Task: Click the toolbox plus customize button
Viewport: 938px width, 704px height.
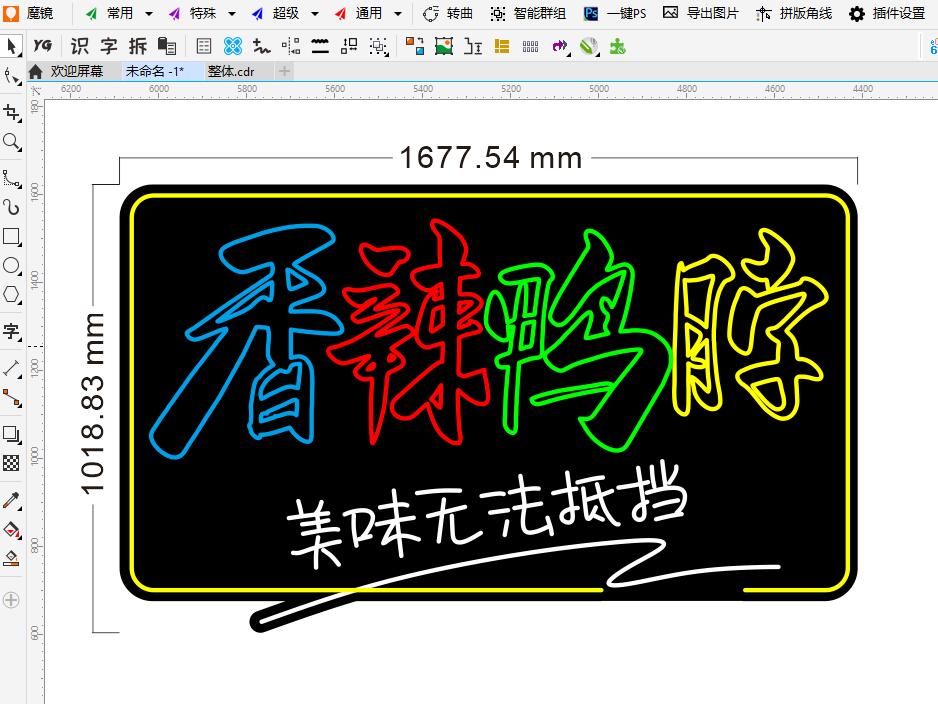Action: point(11,600)
